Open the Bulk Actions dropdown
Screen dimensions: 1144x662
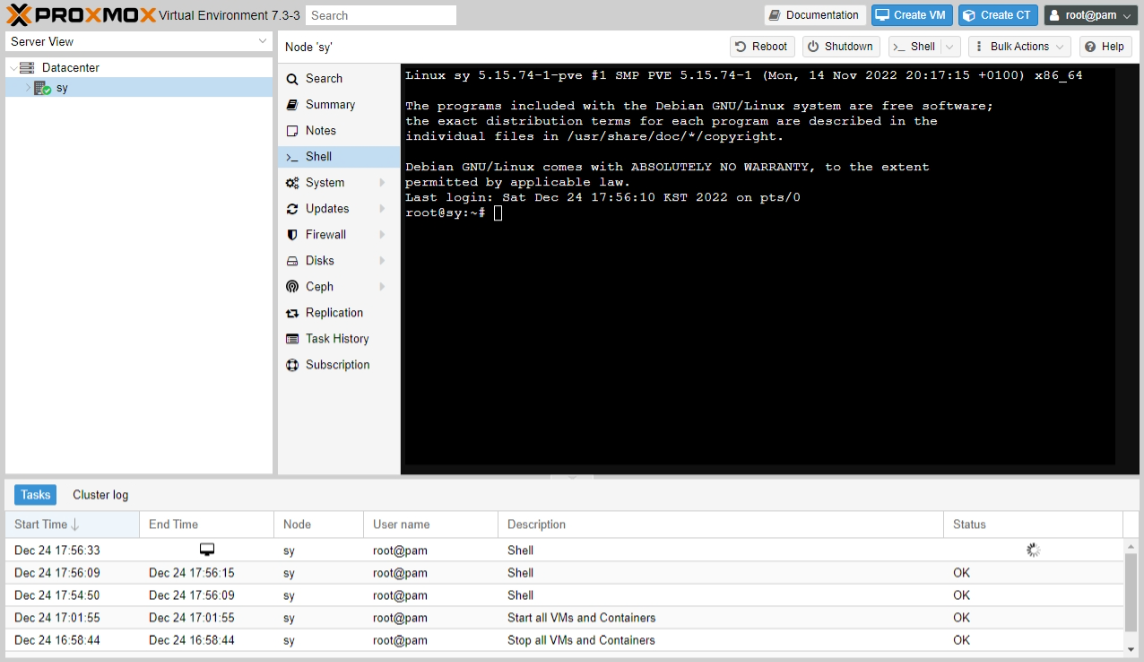click(x=1020, y=47)
